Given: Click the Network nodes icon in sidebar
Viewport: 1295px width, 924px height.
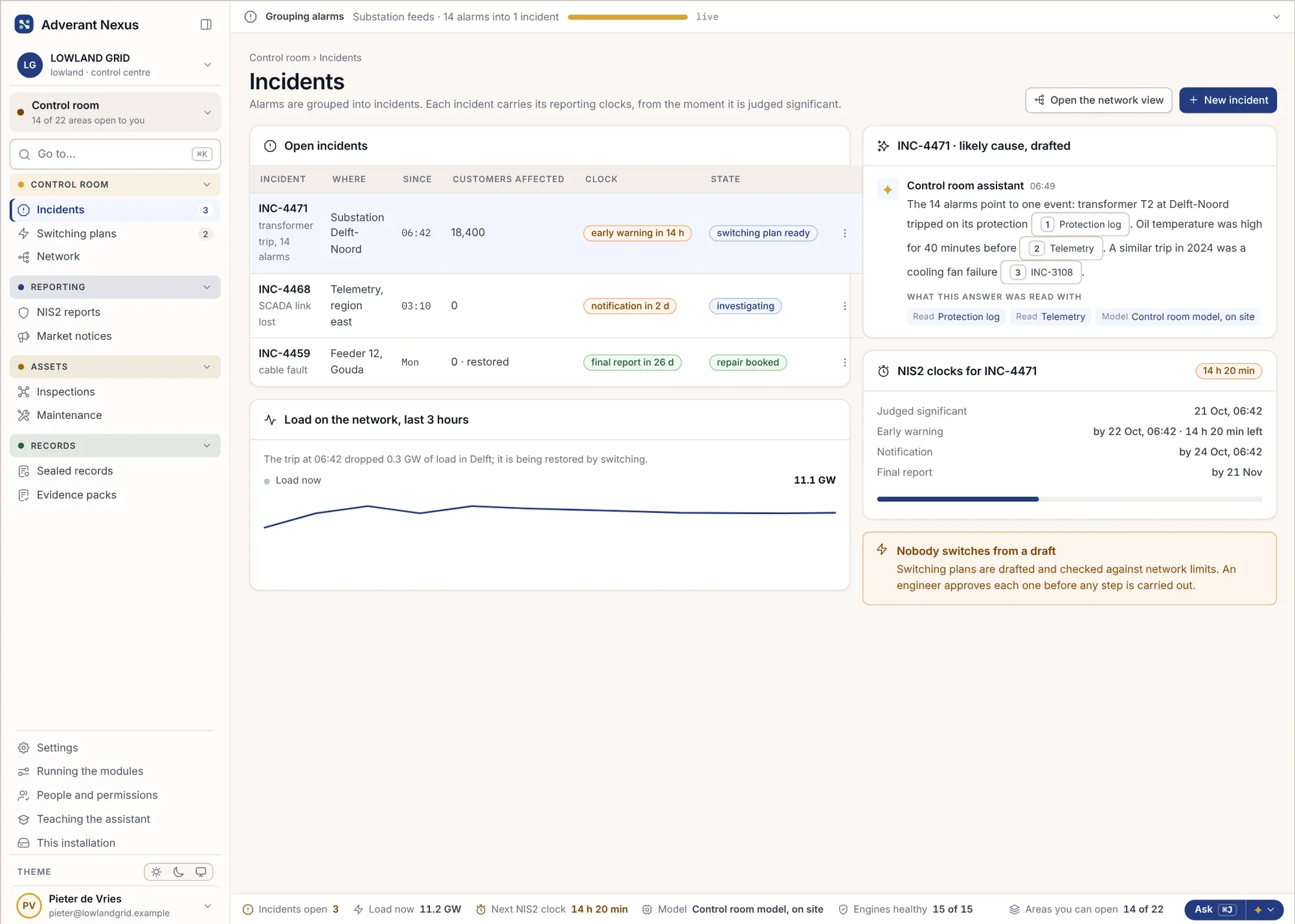Looking at the screenshot, I should [24, 257].
